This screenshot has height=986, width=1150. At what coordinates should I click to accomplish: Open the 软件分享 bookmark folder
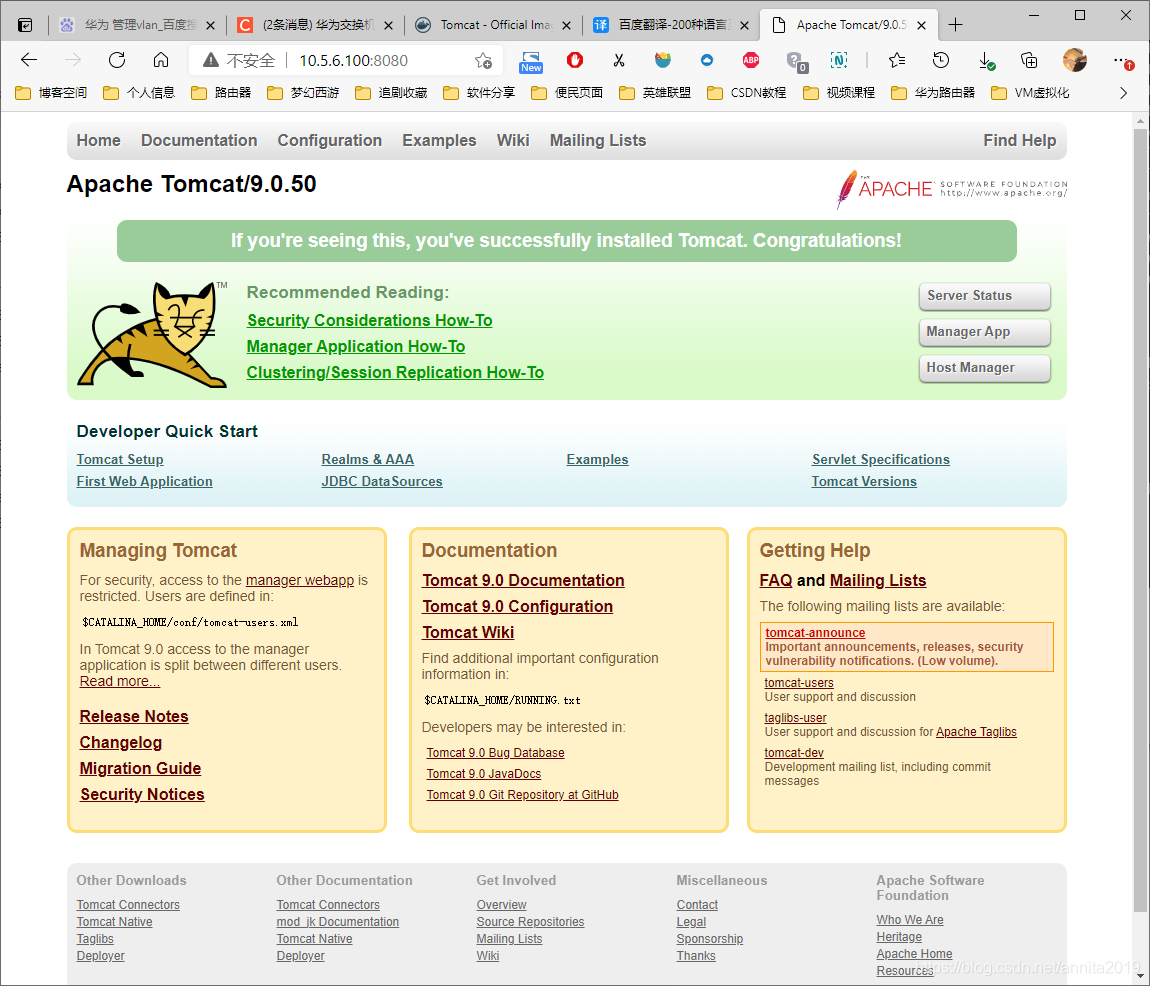[x=479, y=92]
